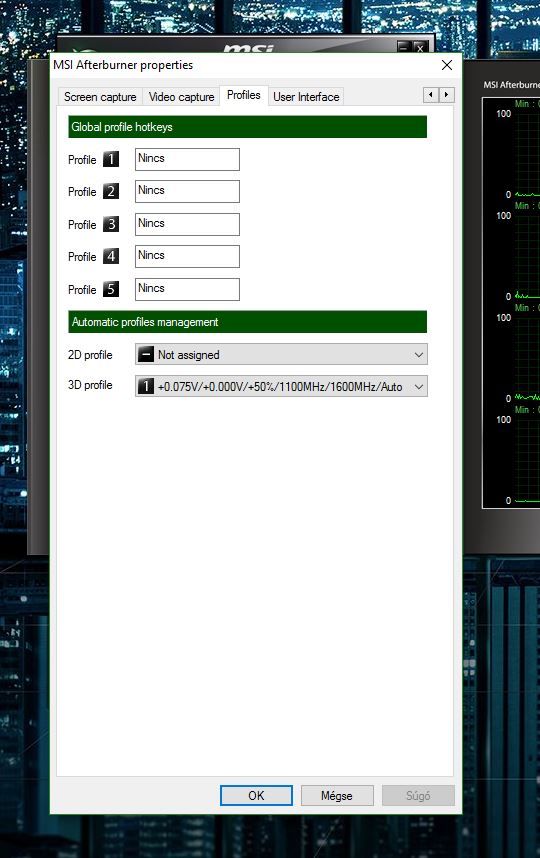Click the 3D profile label
This screenshot has width=540, height=858.
tap(90, 385)
